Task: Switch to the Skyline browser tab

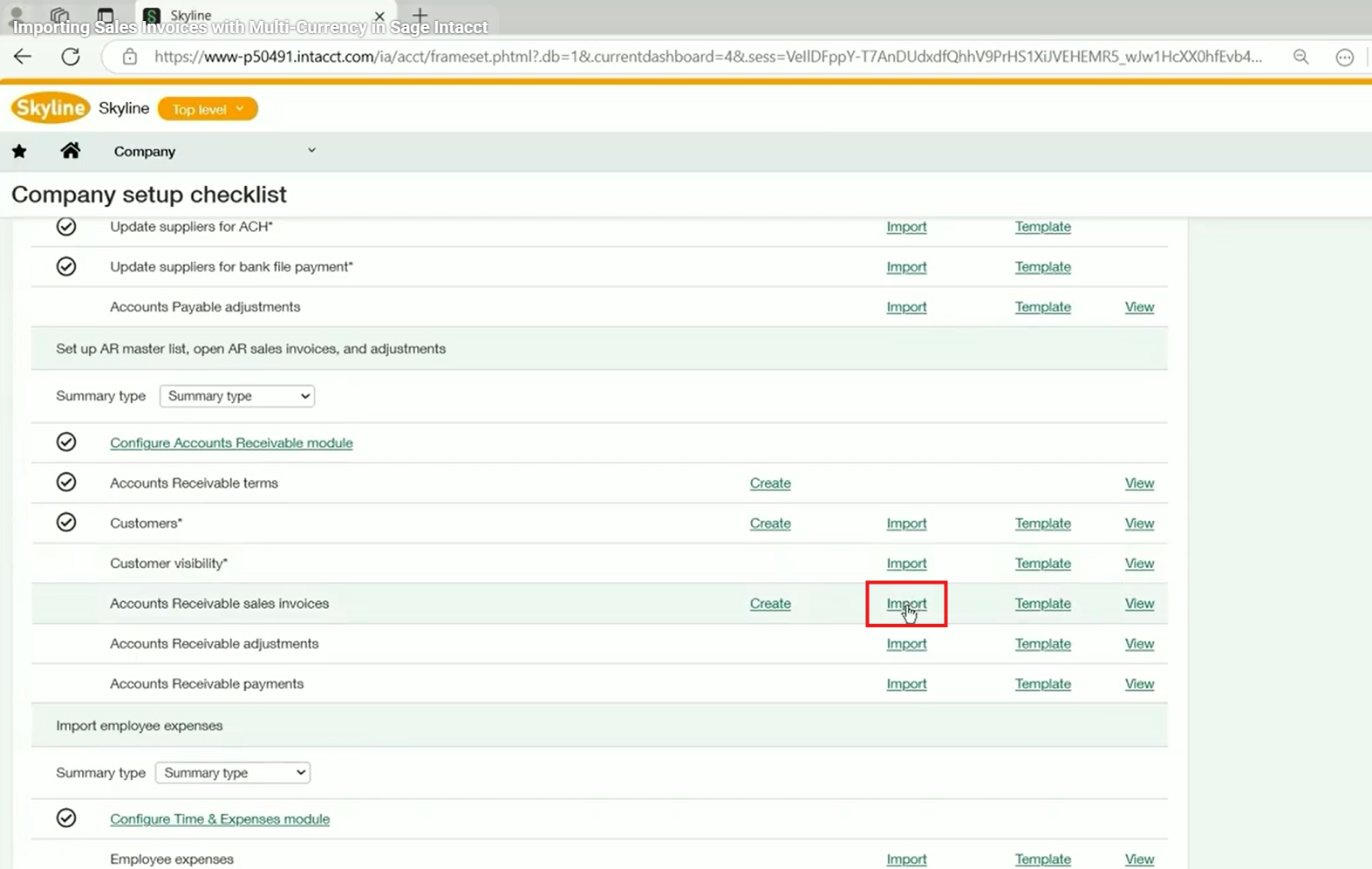Action: point(262,15)
